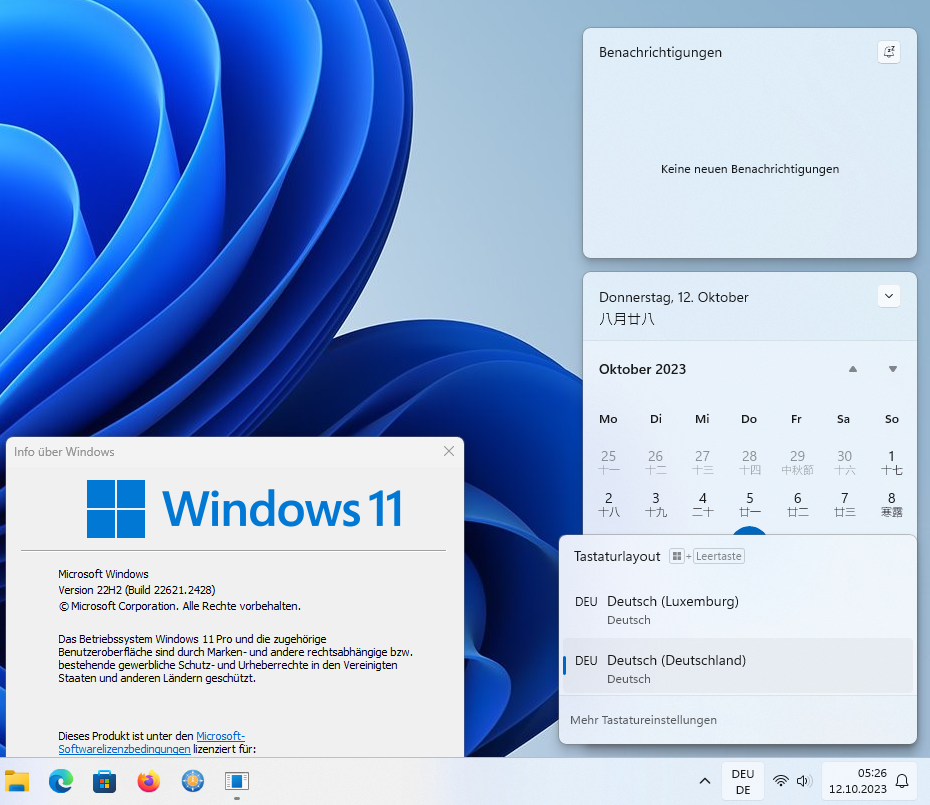Select calendar day 5
The image size is (930, 805).
(750, 504)
